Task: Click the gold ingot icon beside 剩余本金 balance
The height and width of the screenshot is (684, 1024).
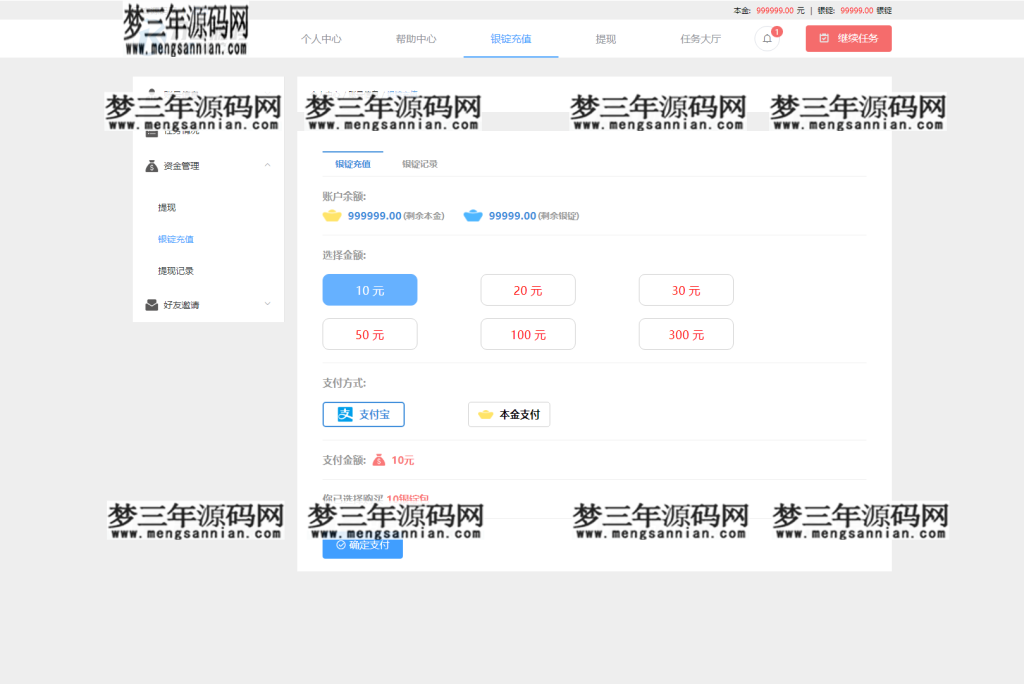Action: pyautogui.click(x=332, y=215)
